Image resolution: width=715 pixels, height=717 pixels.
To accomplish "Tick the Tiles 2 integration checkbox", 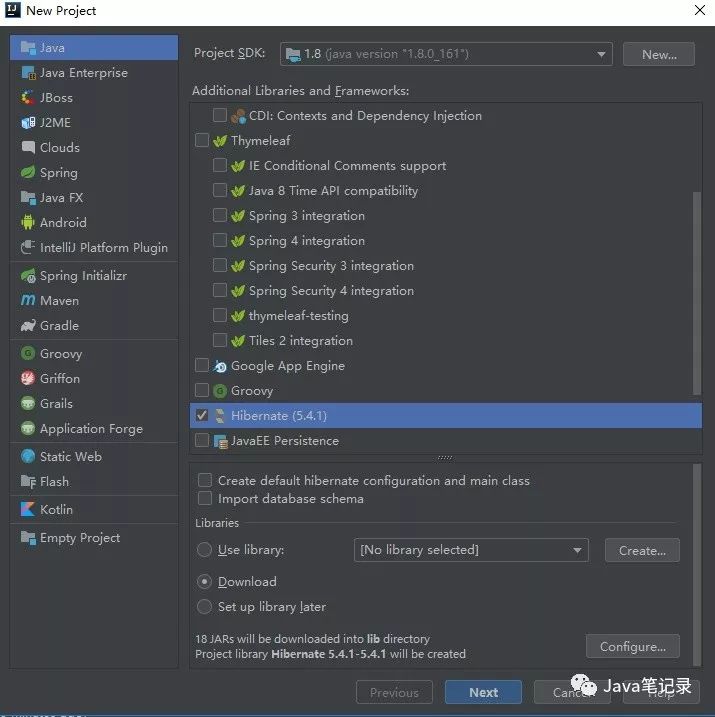I will pos(220,340).
